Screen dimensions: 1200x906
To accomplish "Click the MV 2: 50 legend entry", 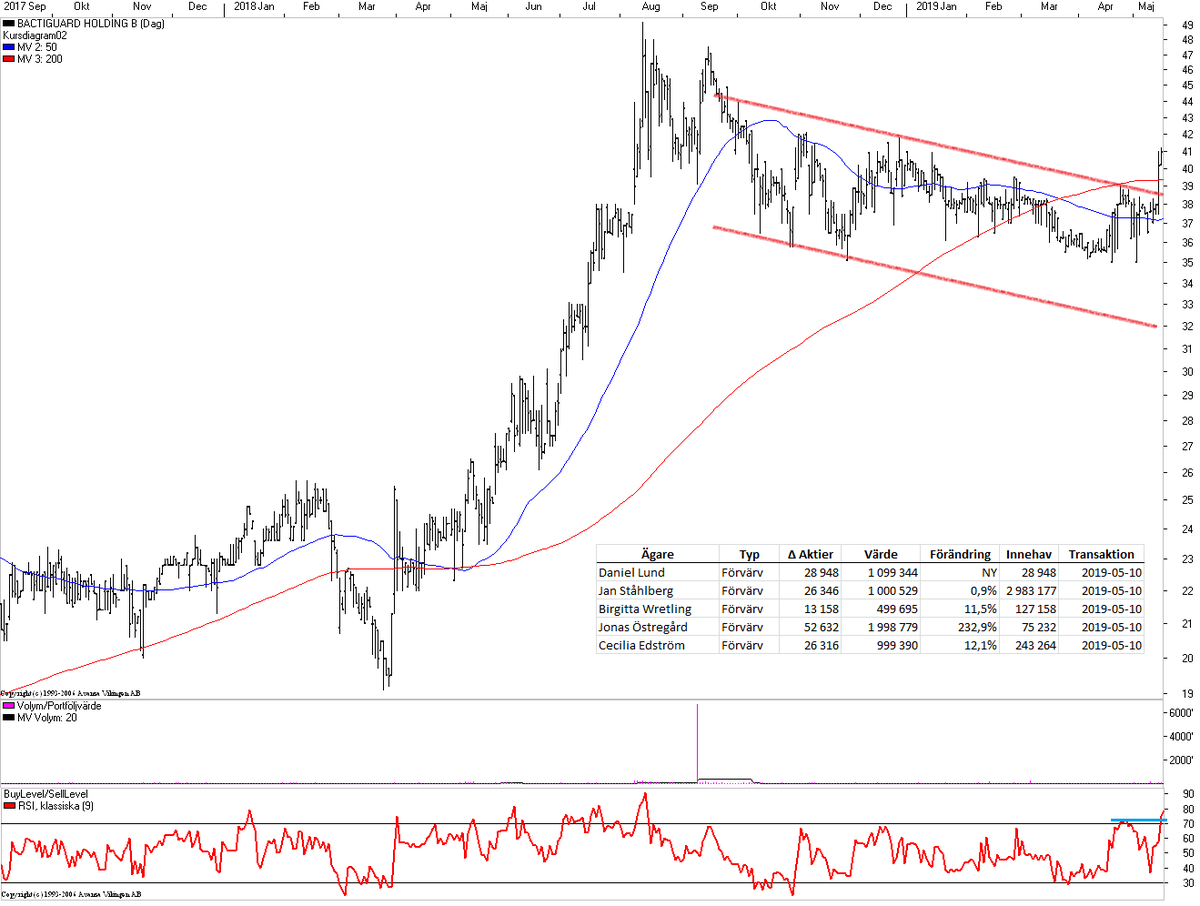I will [39, 47].
